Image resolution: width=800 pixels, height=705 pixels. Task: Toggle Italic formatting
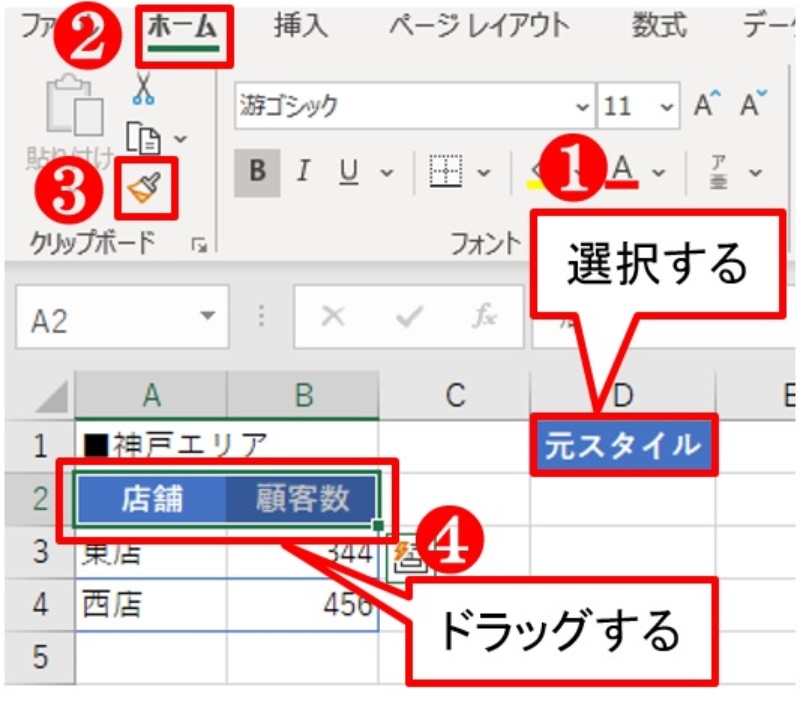pos(302,172)
